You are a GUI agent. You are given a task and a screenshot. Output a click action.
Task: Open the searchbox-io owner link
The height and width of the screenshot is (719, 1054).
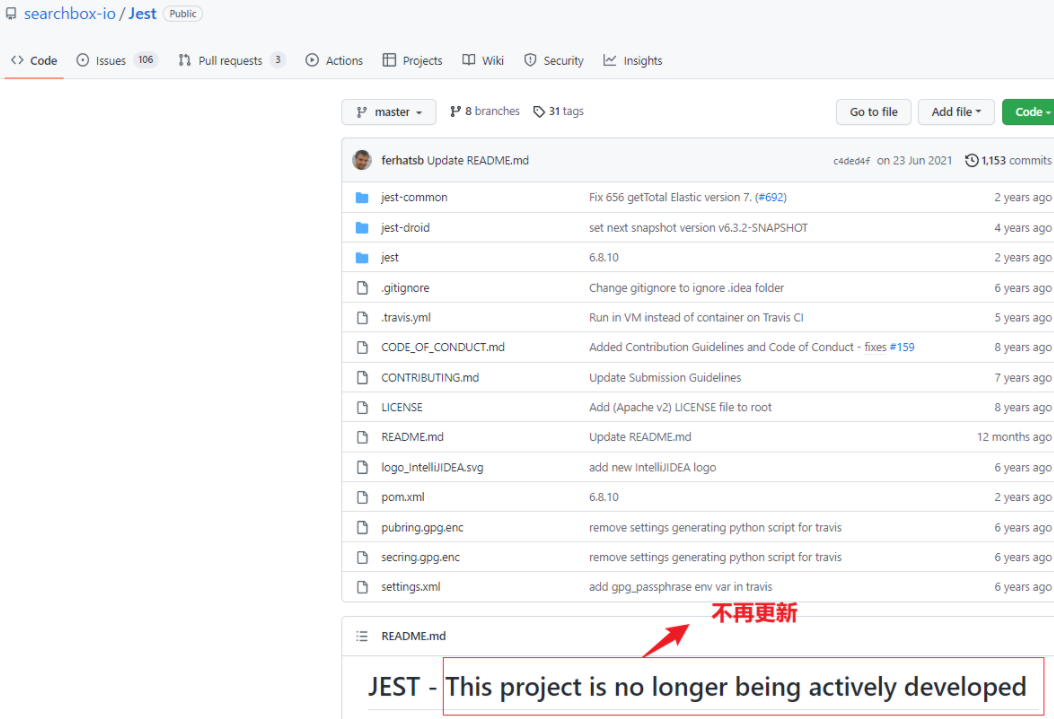click(70, 13)
